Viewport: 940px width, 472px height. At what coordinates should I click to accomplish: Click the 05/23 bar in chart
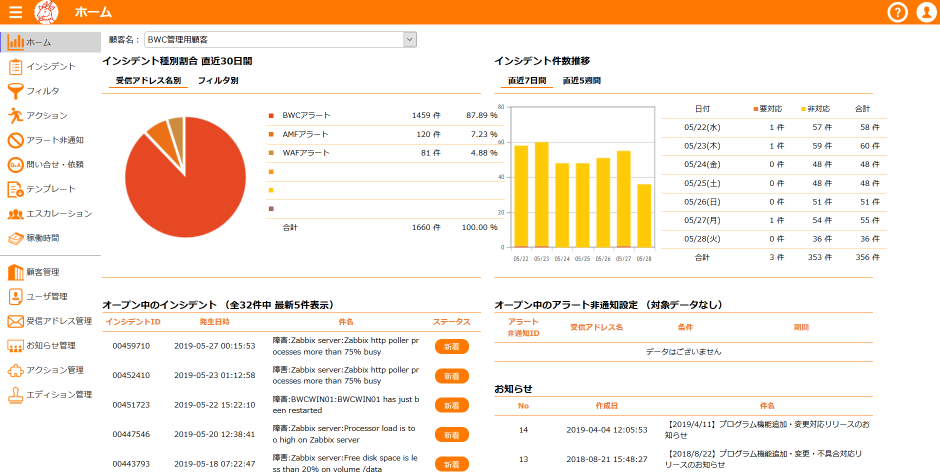[541, 195]
